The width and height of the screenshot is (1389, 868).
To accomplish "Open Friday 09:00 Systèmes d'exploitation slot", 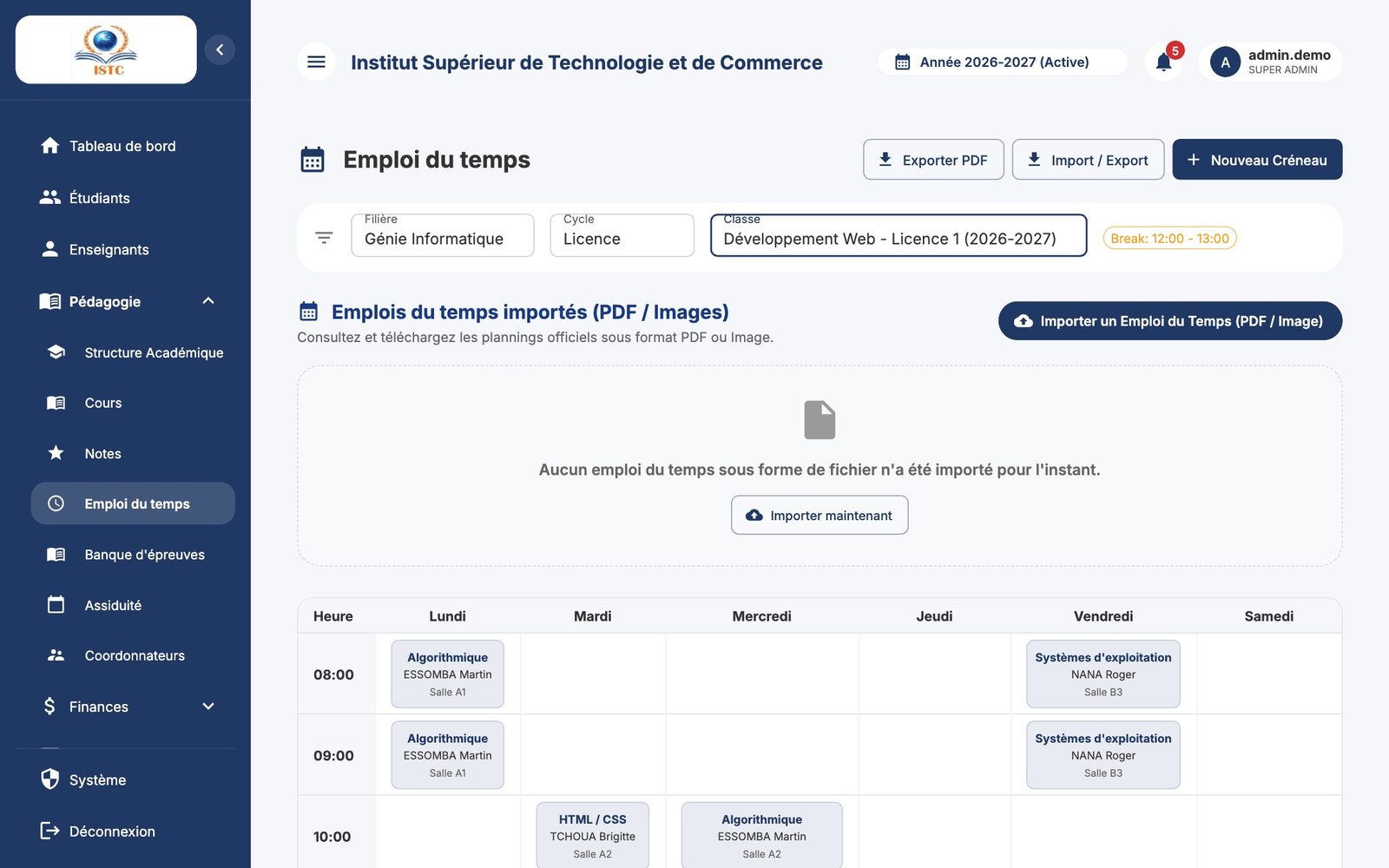I will click(x=1103, y=755).
